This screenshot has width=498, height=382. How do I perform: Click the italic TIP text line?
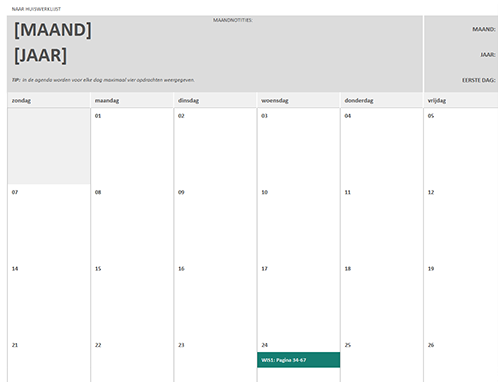click(x=103, y=80)
